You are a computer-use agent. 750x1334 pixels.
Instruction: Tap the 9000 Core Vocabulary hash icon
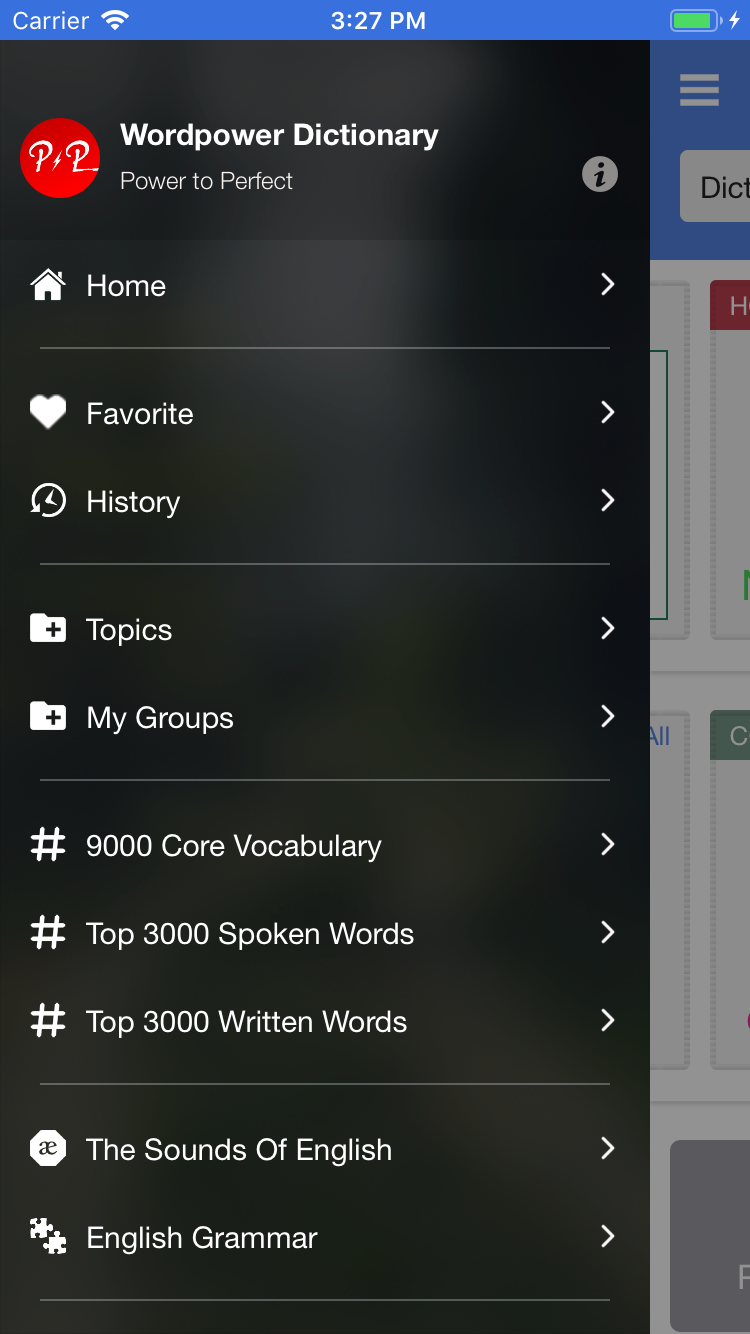coord(48,845)
